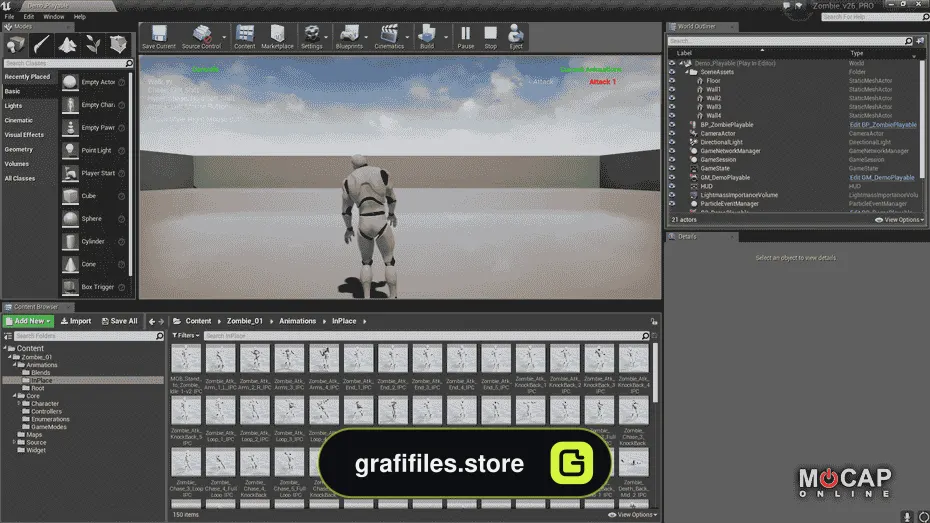Toggle visibility of Floor actor
The height and width of the screenshot is (523, 930).
pyautogui.click(x=672, y=81)
